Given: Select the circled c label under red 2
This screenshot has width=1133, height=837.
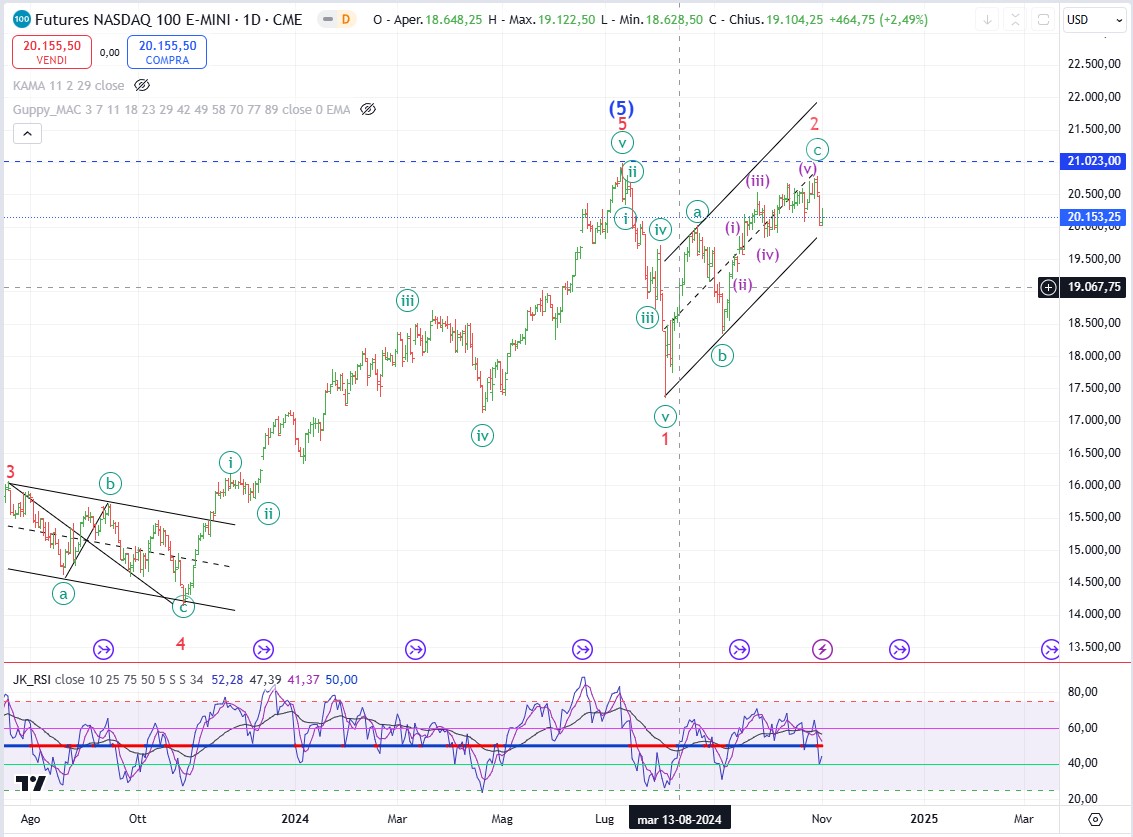Looking at the screenshot, I should 817,150.
